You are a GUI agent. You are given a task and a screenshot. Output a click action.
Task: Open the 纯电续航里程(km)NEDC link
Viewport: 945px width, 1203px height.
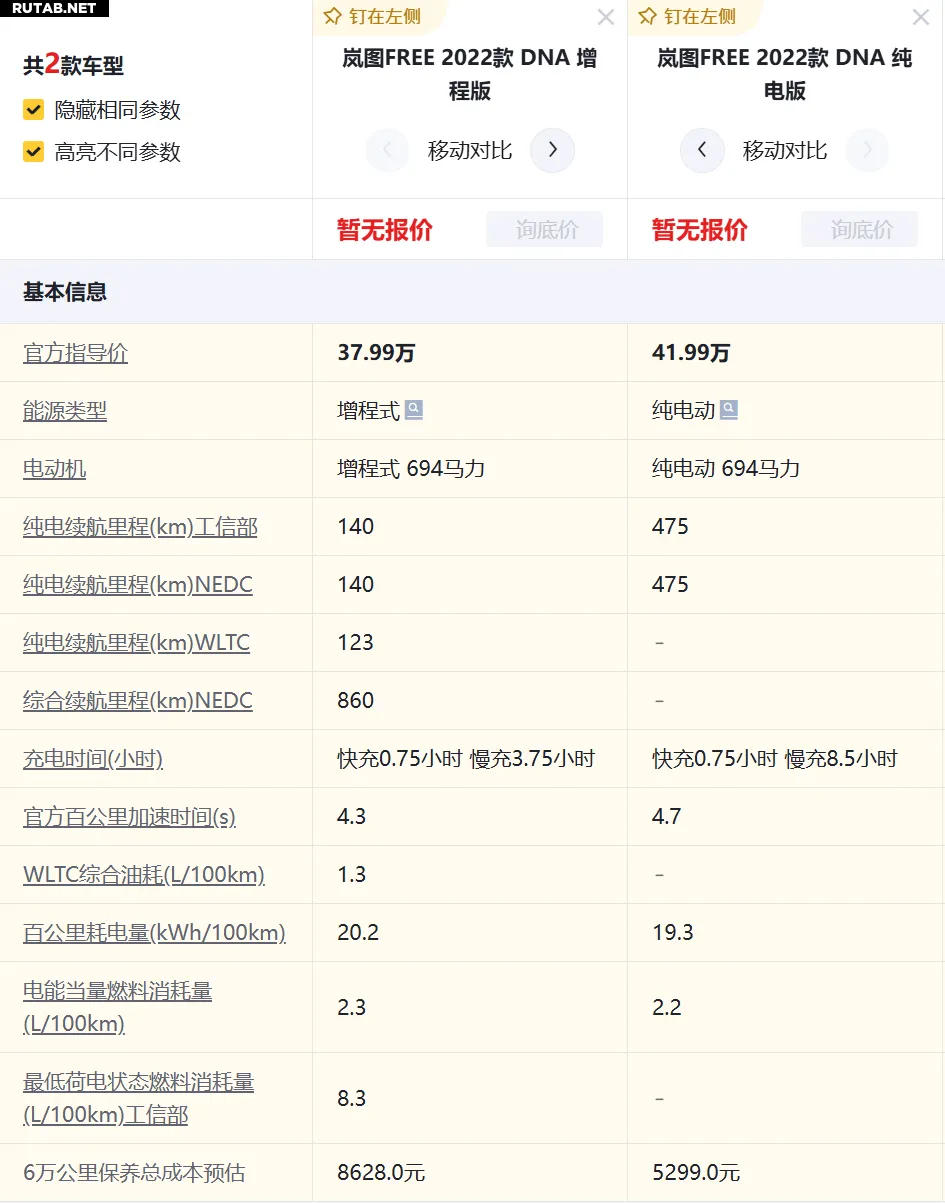138,585
